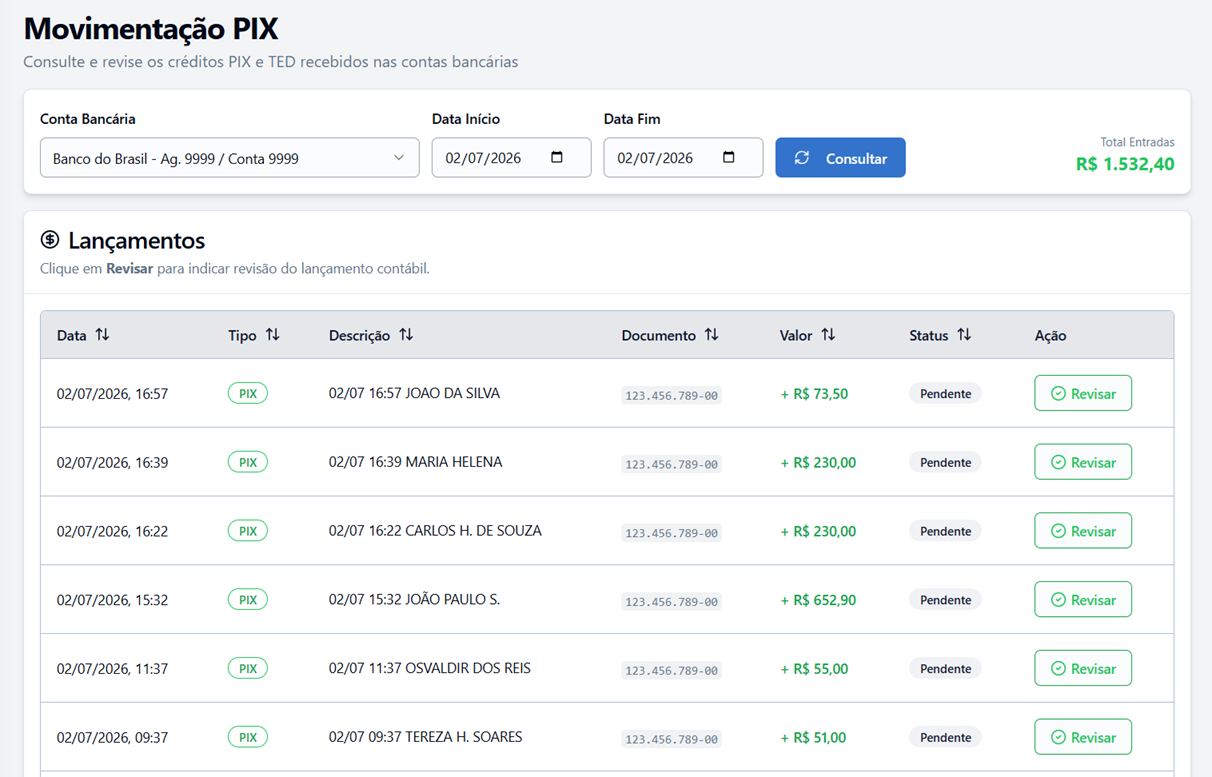This screenshot has width=1212, height=777.
Task: Click the Total Entradas amount R$ 1.532,40
Action: (x=1125, y=164)
